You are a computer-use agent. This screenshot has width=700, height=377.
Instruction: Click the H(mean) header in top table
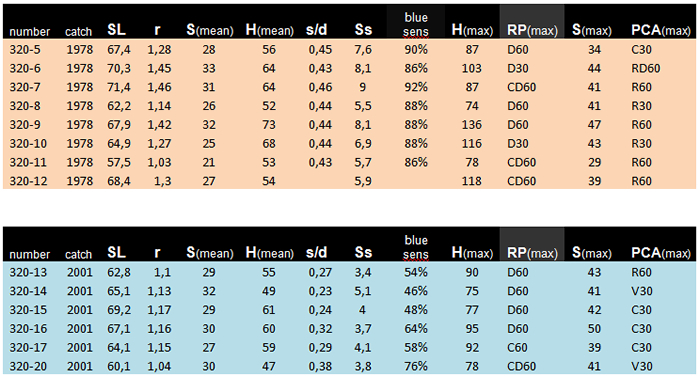point(270,30)
